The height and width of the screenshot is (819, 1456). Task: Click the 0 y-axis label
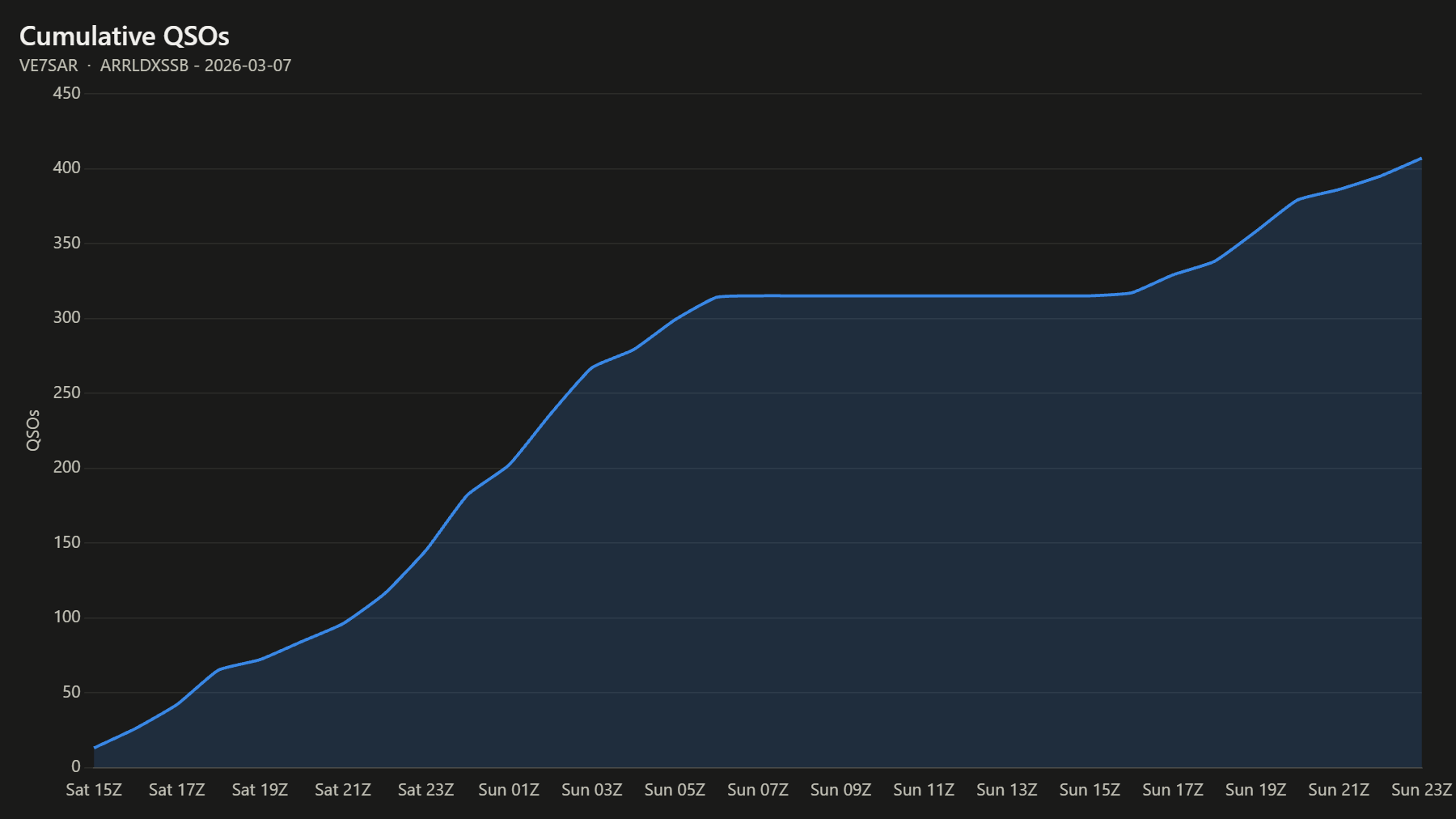[x=76, y=766]
